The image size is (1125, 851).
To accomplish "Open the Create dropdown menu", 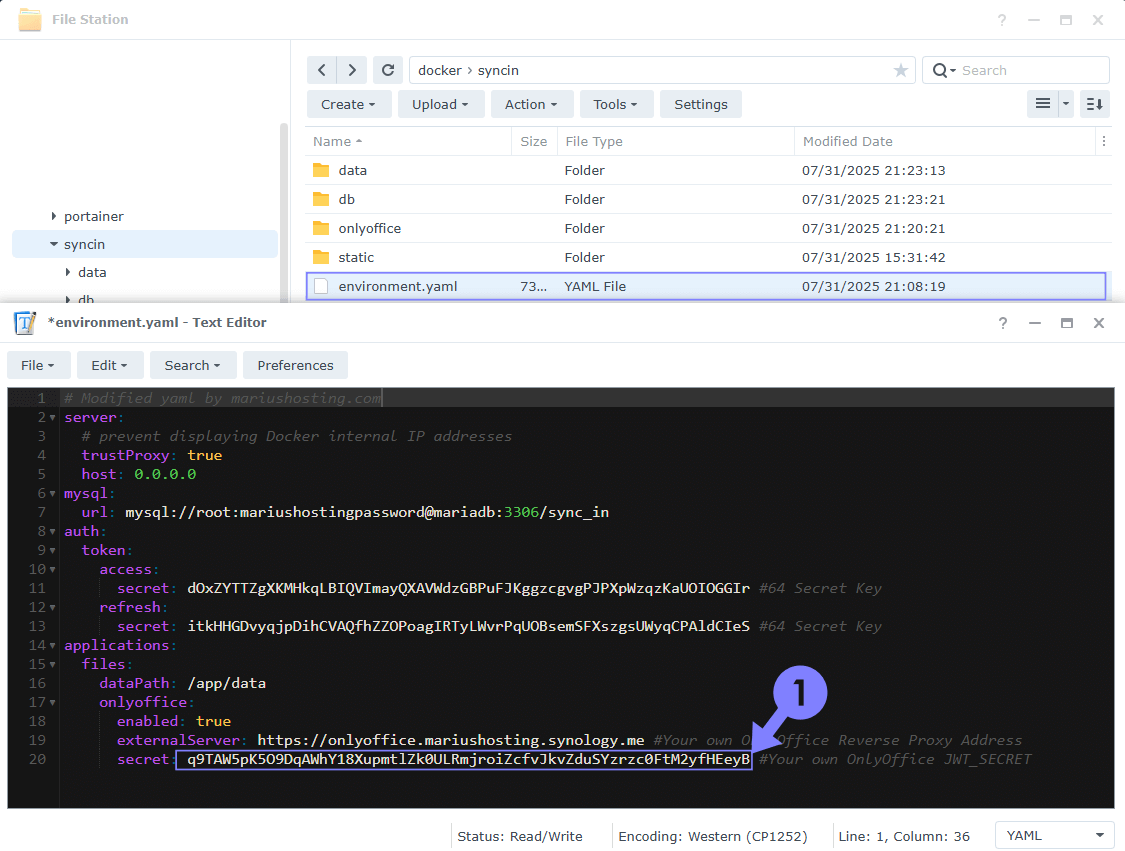I will [349, 104].
